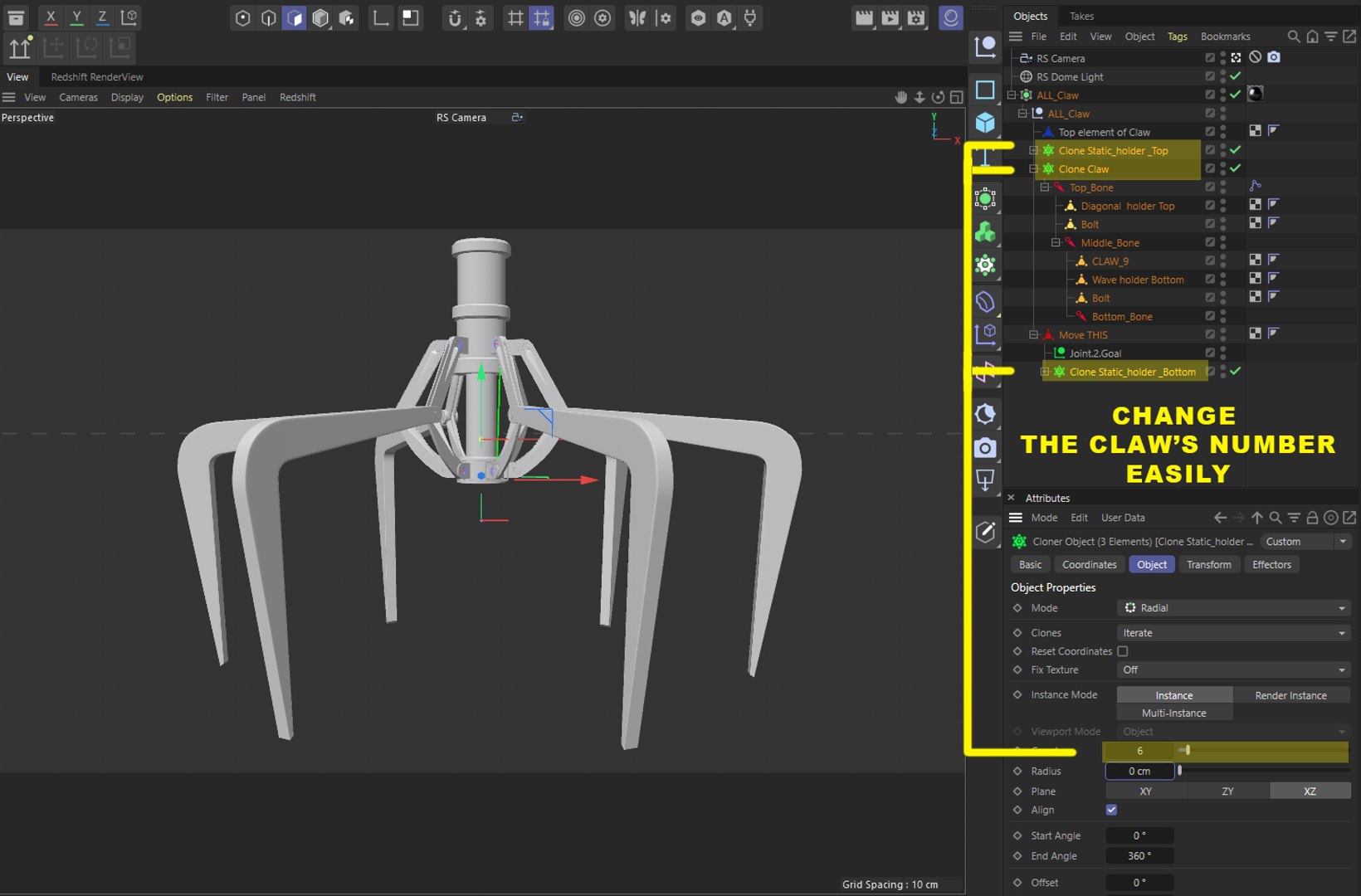Click the back arrow in Attributes panel

point(1220,518)
